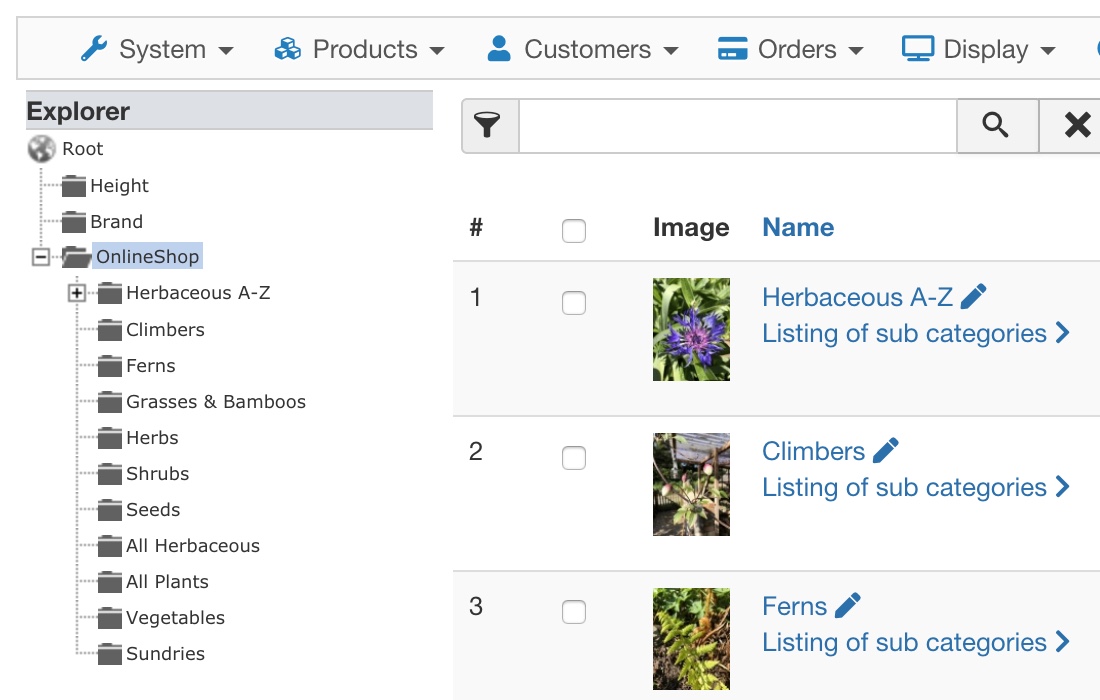Click the Root globe icon

tap(42, 149)
